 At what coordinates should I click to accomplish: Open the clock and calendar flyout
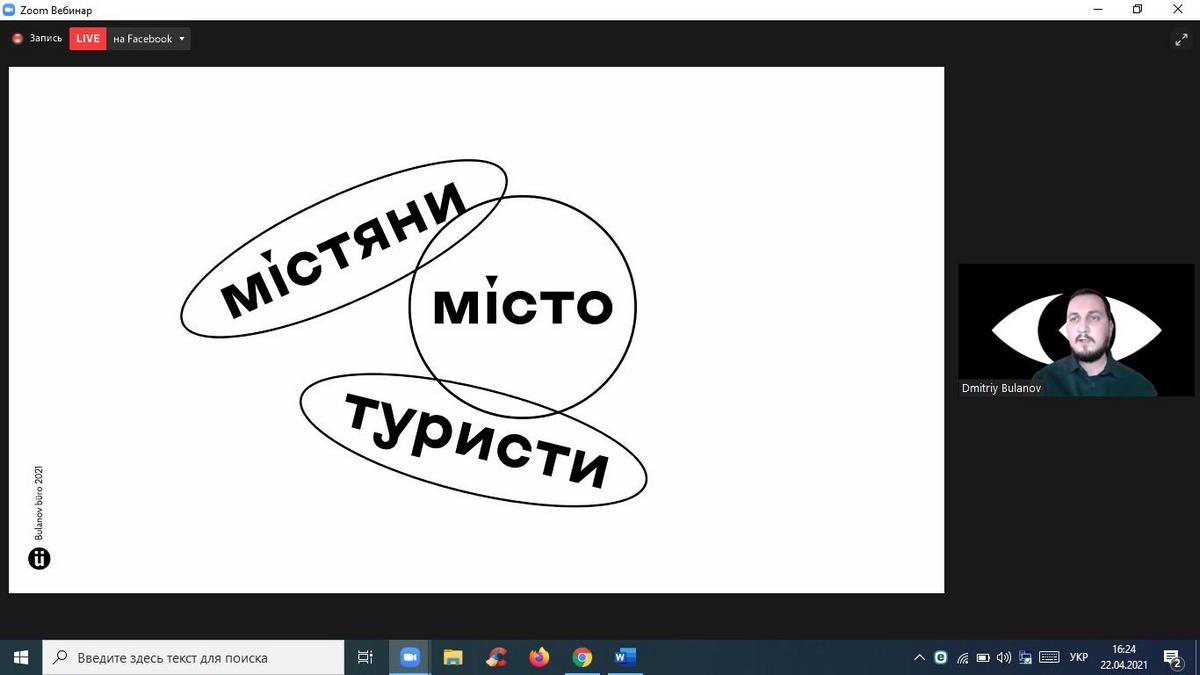pyautogui.click(x=1124, y=657)
